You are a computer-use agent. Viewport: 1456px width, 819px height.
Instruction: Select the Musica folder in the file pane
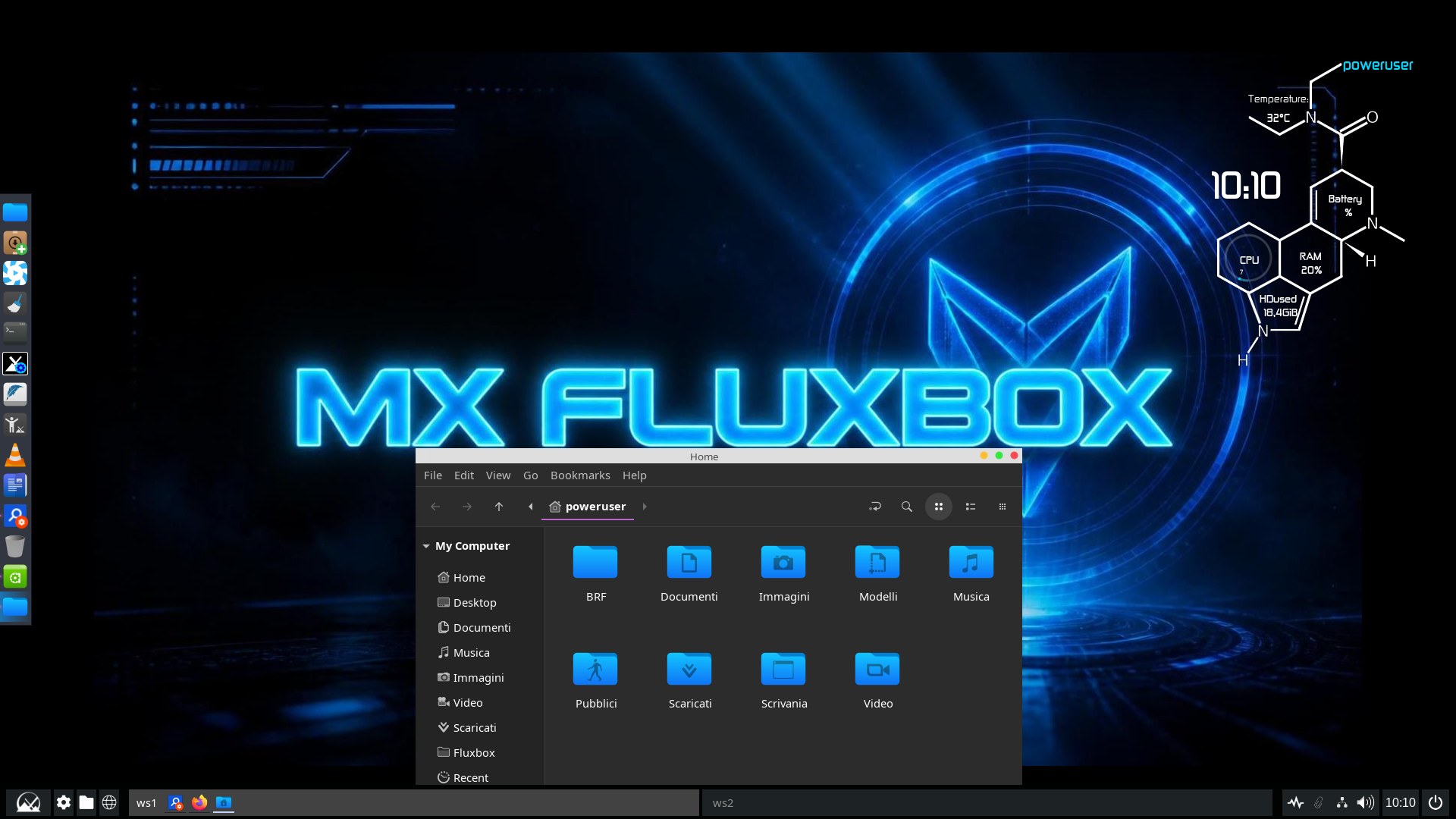[x=971, y=573]
